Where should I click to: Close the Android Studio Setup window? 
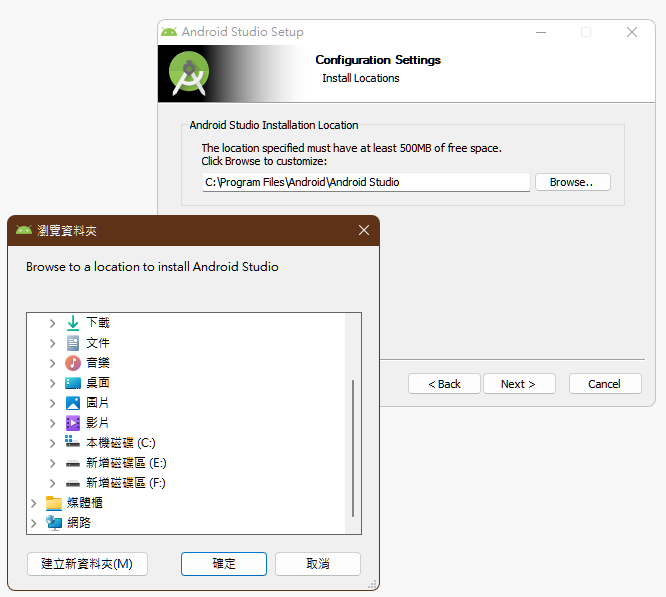pos(632,32)
